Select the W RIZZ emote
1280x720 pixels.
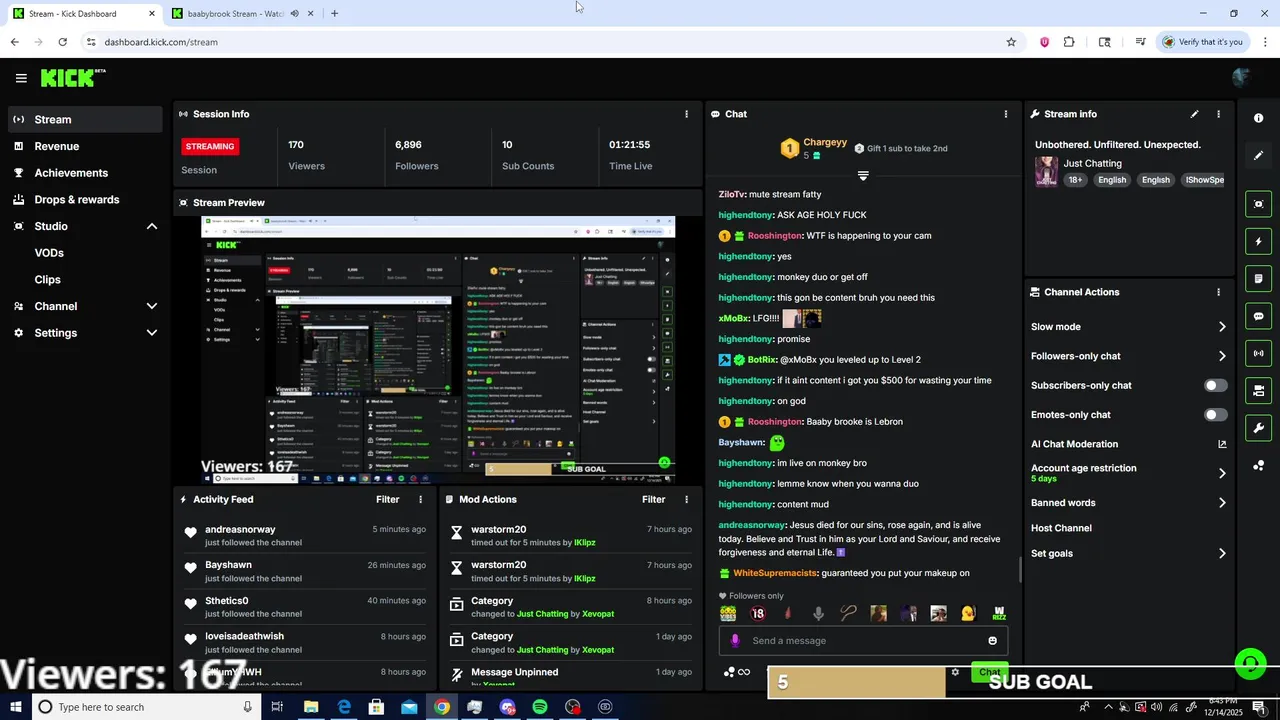tap(998, 614)
